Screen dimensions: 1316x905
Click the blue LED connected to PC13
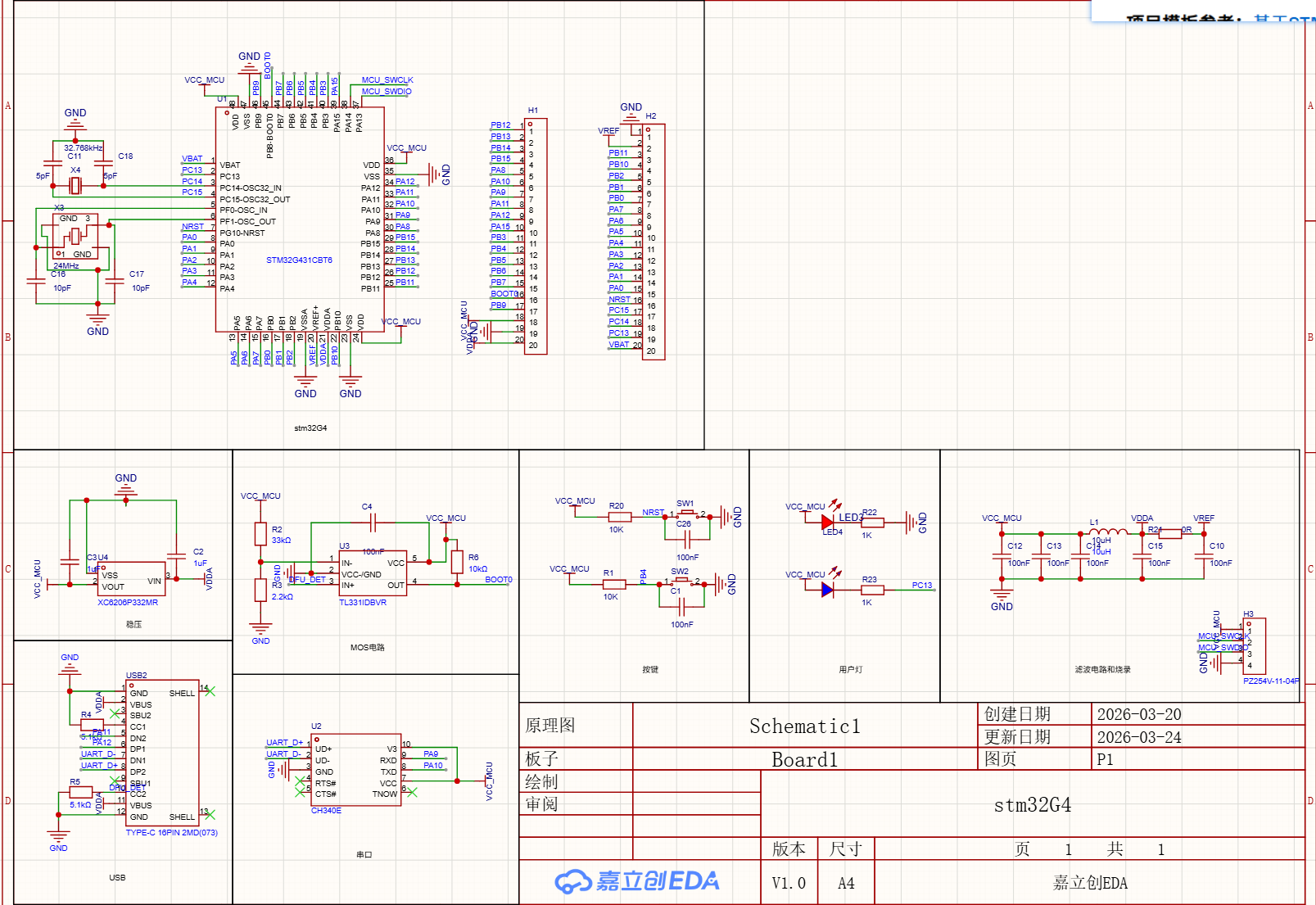coord(828,589)
